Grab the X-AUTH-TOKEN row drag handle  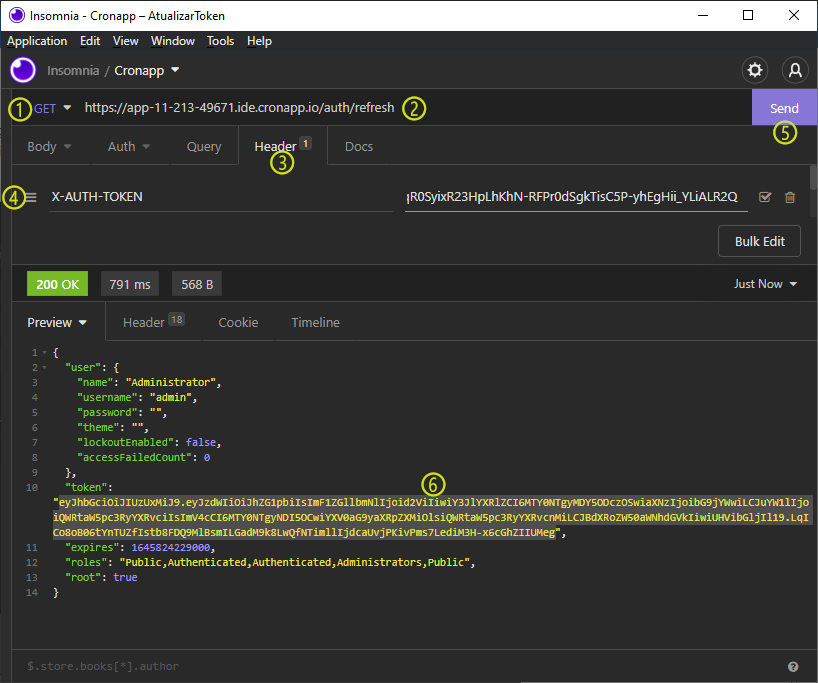31,197
